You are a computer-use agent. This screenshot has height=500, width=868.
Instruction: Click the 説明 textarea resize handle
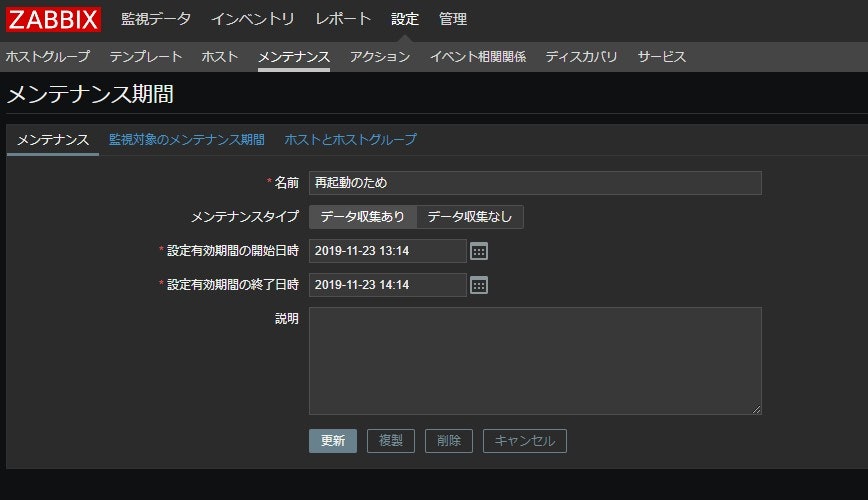(x=757, y=410)
